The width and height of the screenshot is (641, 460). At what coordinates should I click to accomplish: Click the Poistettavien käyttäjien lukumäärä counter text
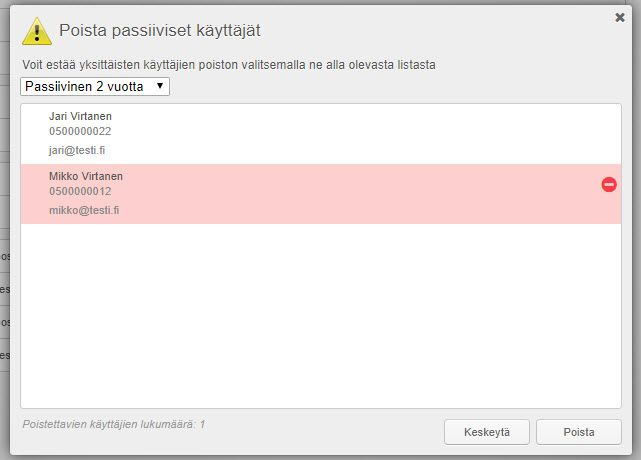pos(114,424)
